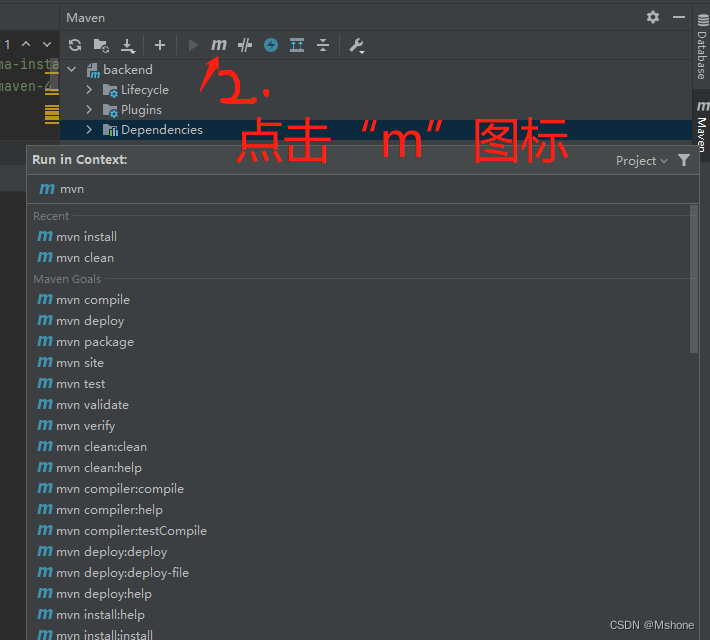
Task: Download sources and documentation icon
Action: point(128,45)
